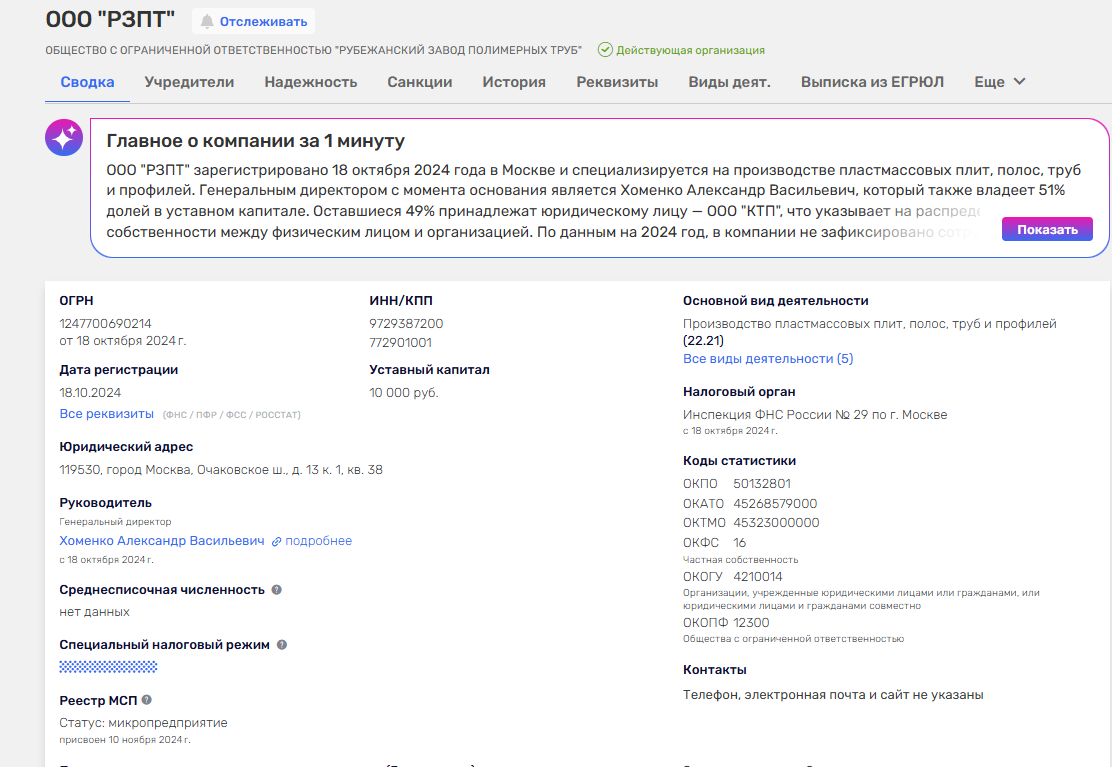Click the chain link icon before подробнее

pos(277,541)
